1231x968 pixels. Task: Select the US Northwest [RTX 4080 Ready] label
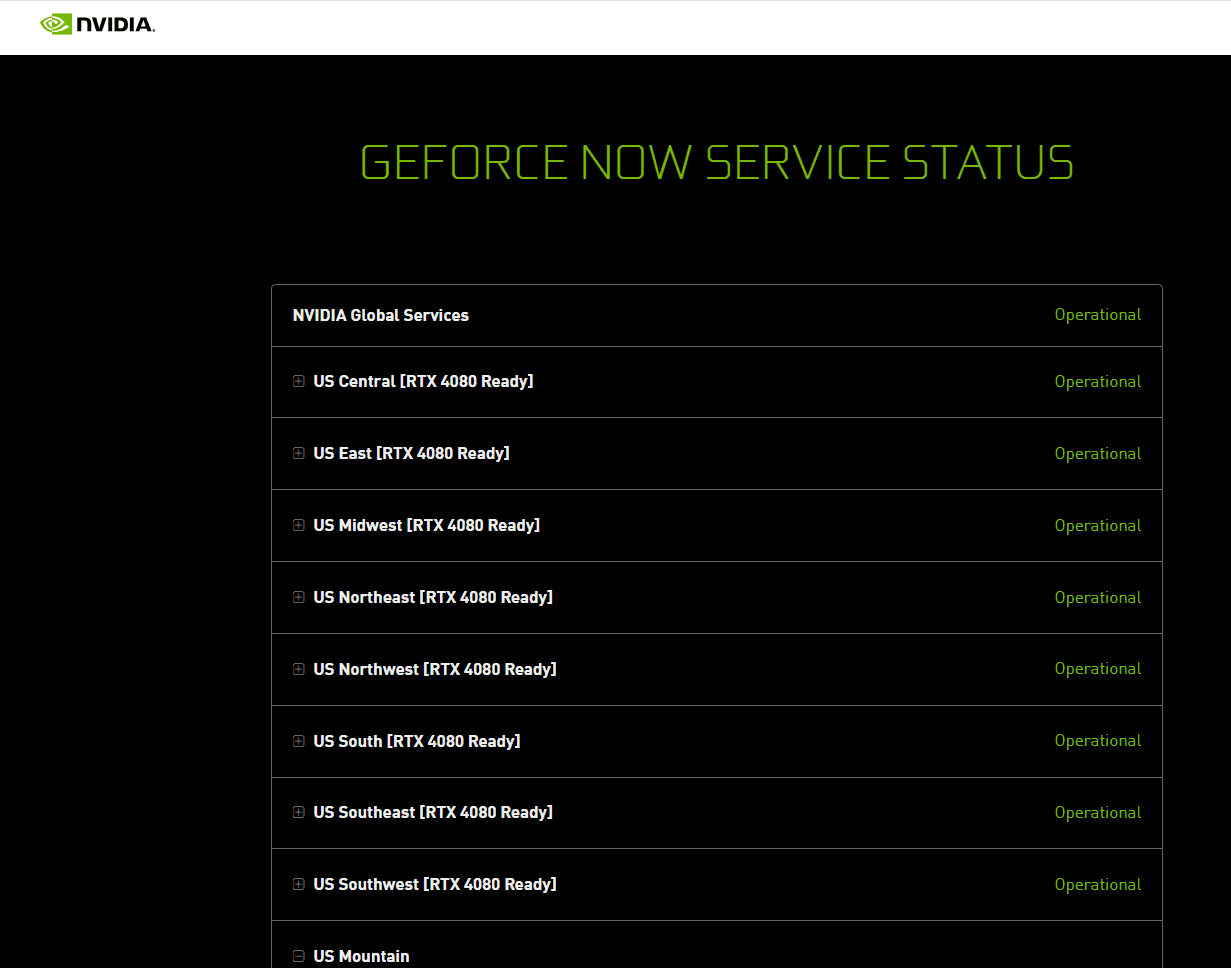[x=434, y=669]
